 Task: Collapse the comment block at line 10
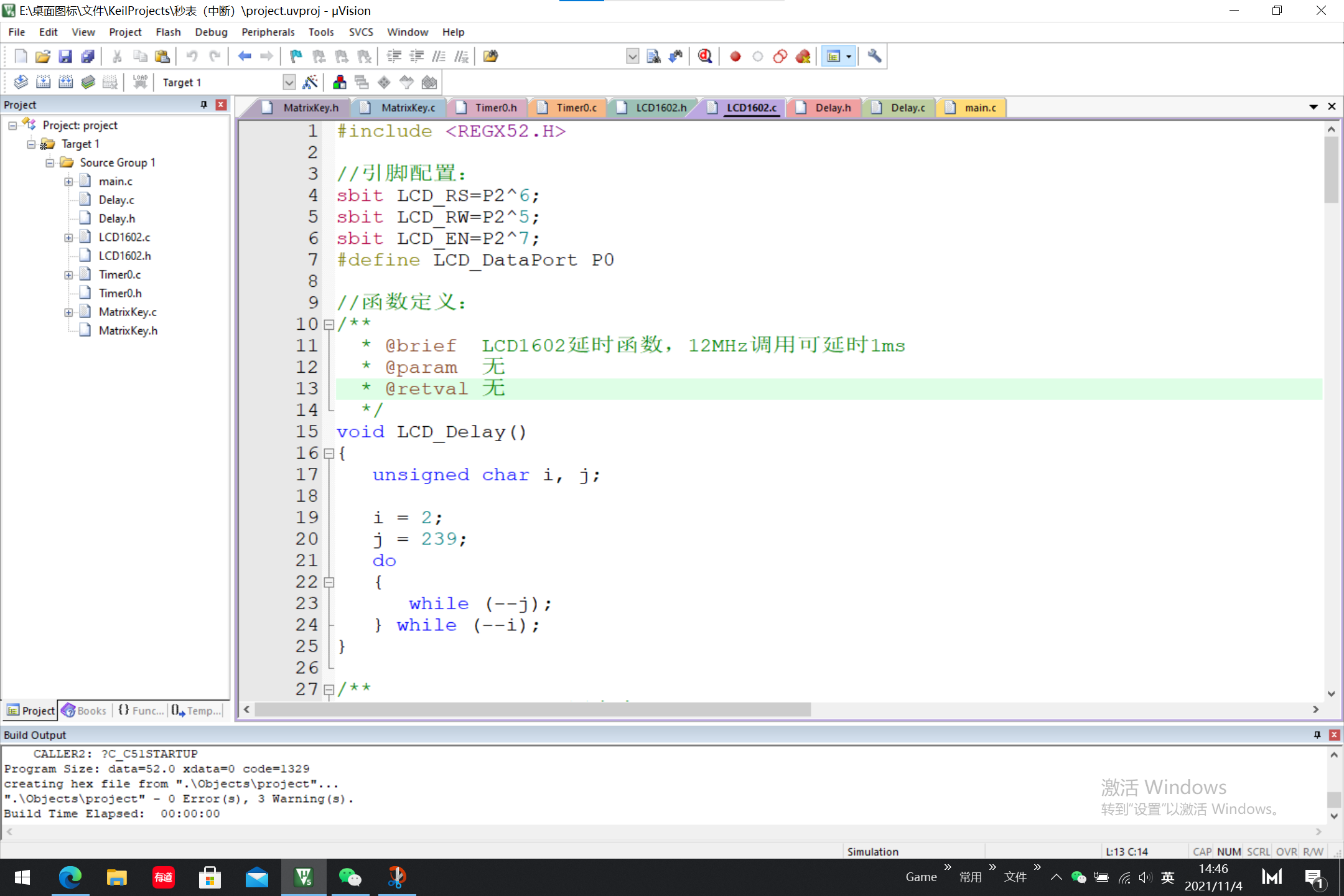(329, 324)
